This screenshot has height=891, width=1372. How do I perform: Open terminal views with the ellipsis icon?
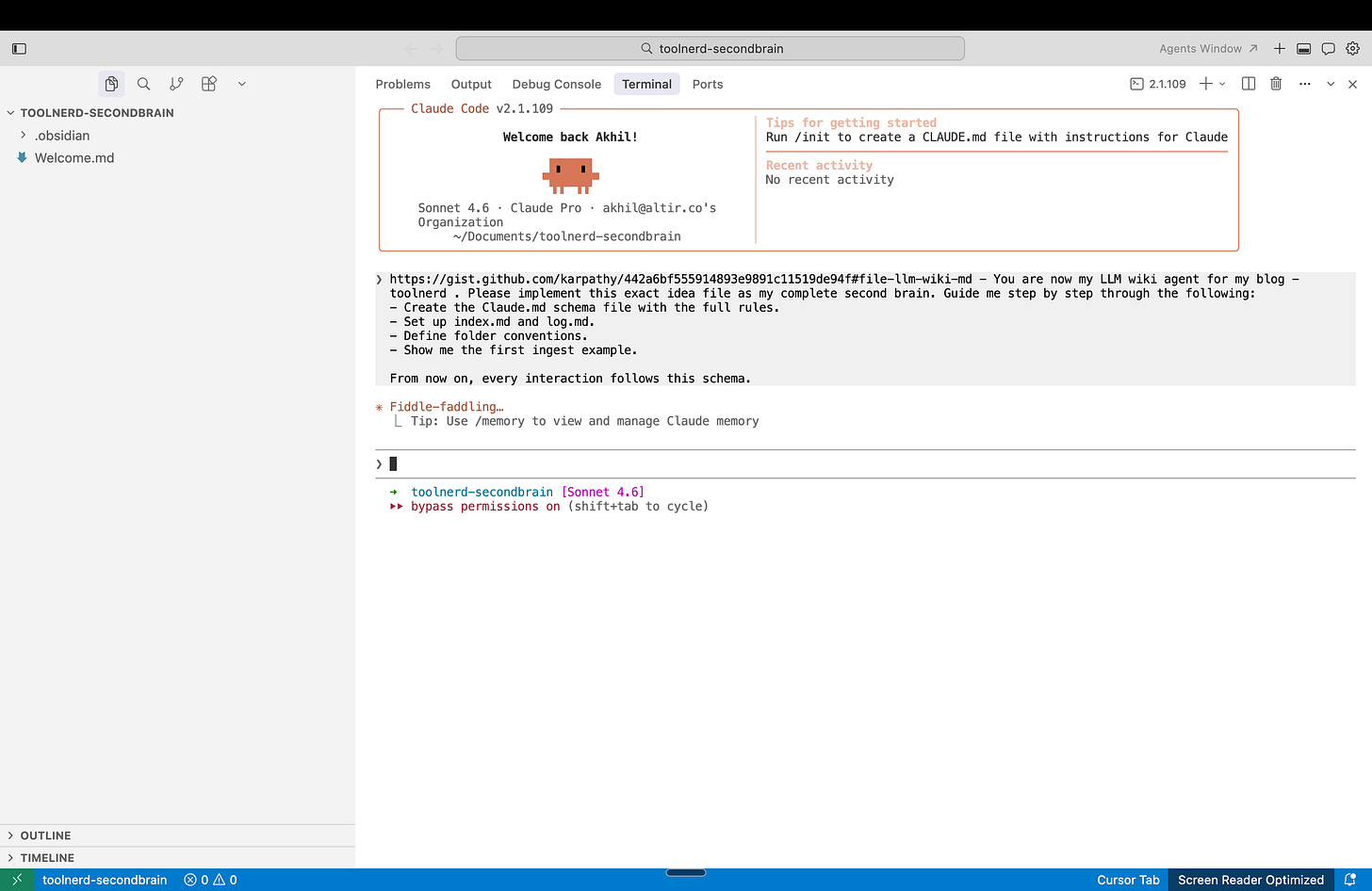(x=1304, y=84)
